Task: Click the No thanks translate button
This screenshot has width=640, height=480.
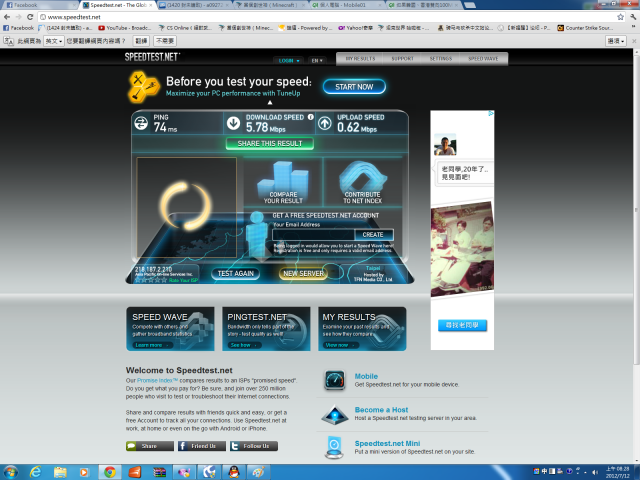Action: [x=165, y=41]
